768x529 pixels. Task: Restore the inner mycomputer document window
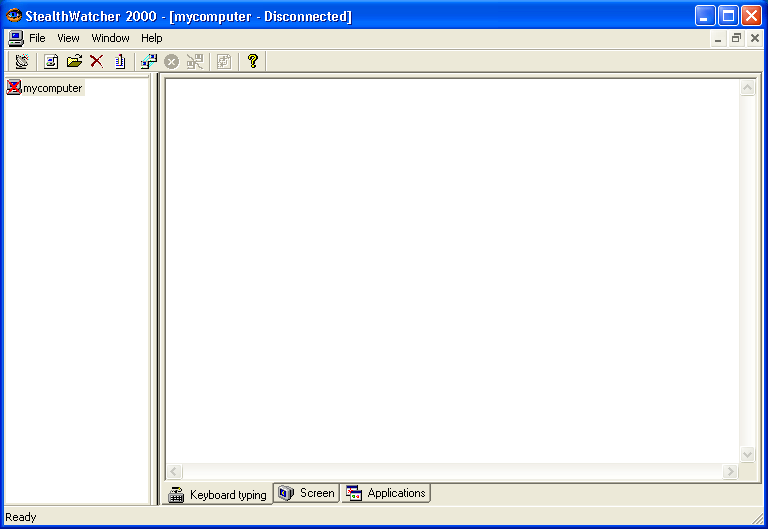point(736,39)
